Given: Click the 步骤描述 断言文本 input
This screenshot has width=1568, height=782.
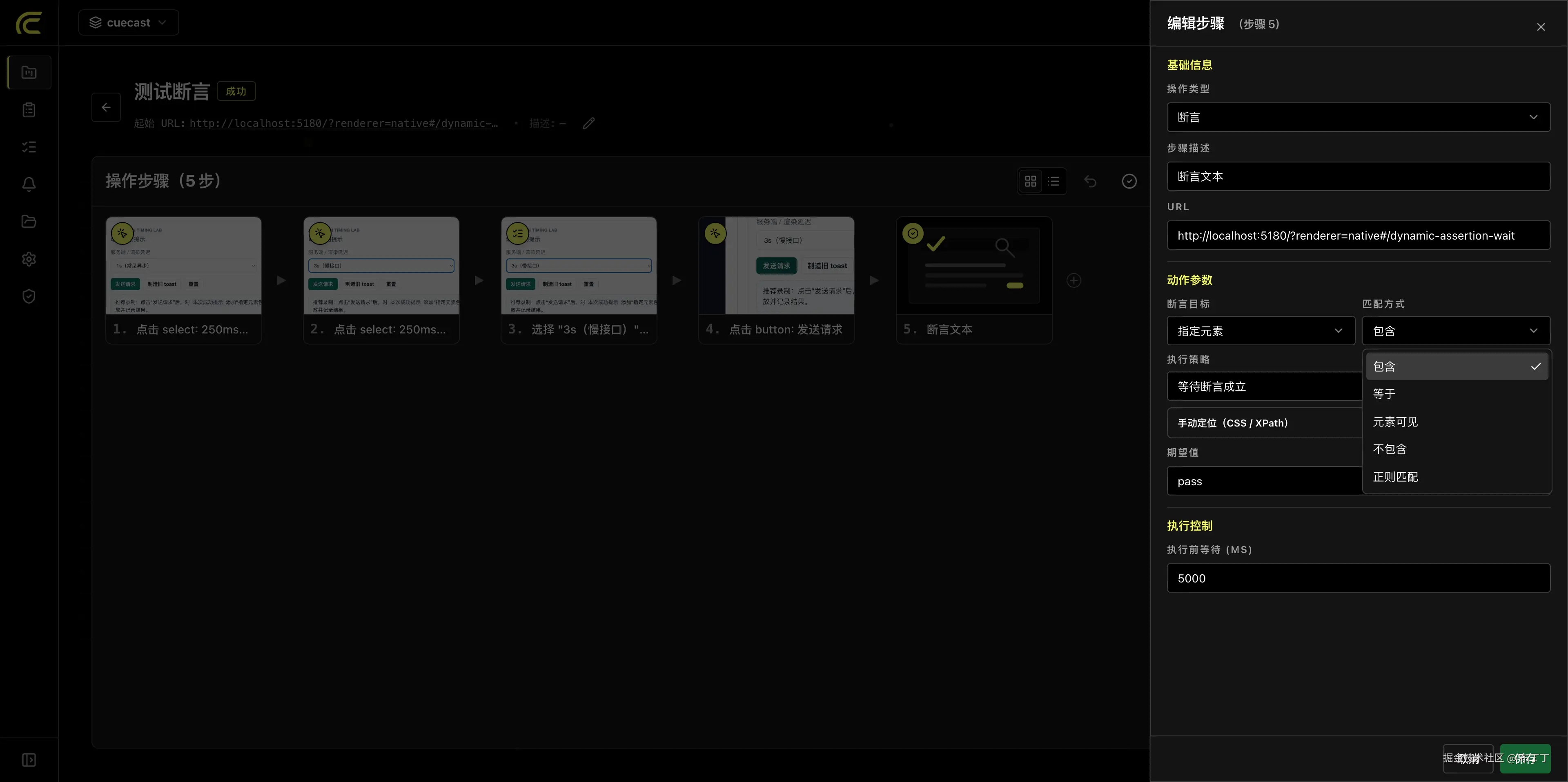Looking at the screenshot, I should click(1358, 176).
